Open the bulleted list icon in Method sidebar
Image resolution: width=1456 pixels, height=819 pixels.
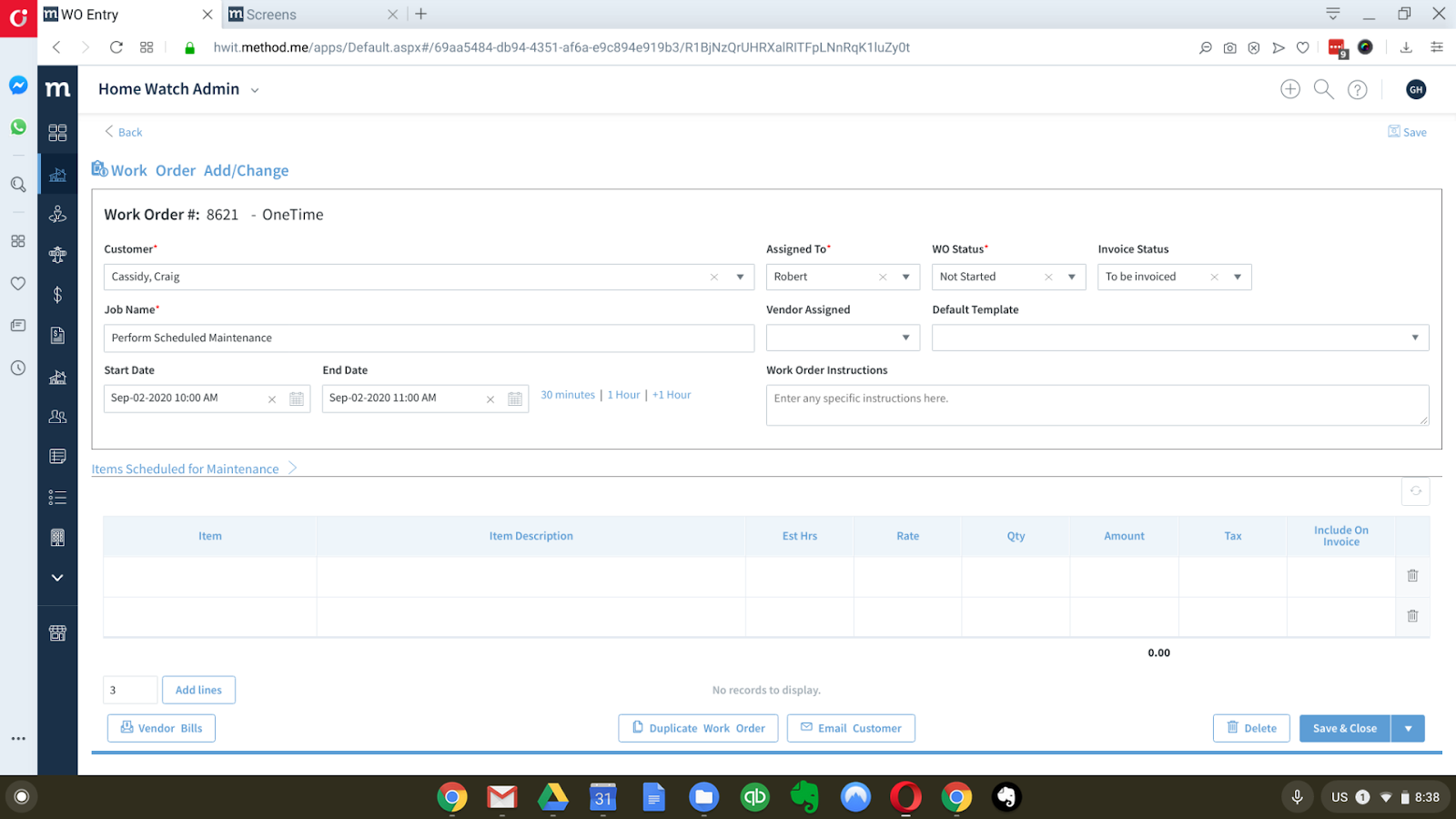tap(57, 497)
